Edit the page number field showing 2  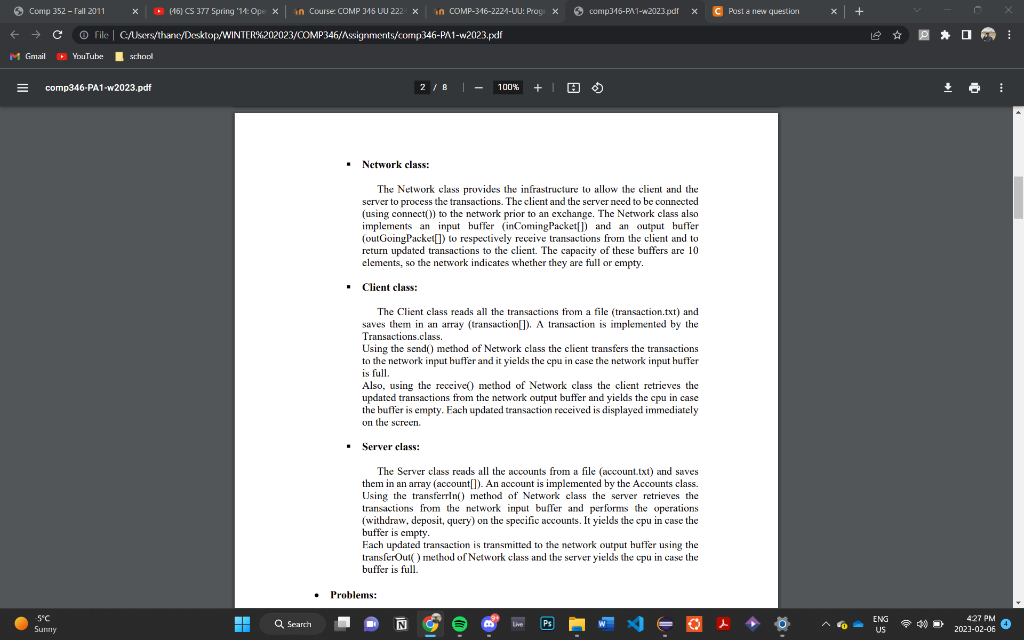(x=421, y=87)
